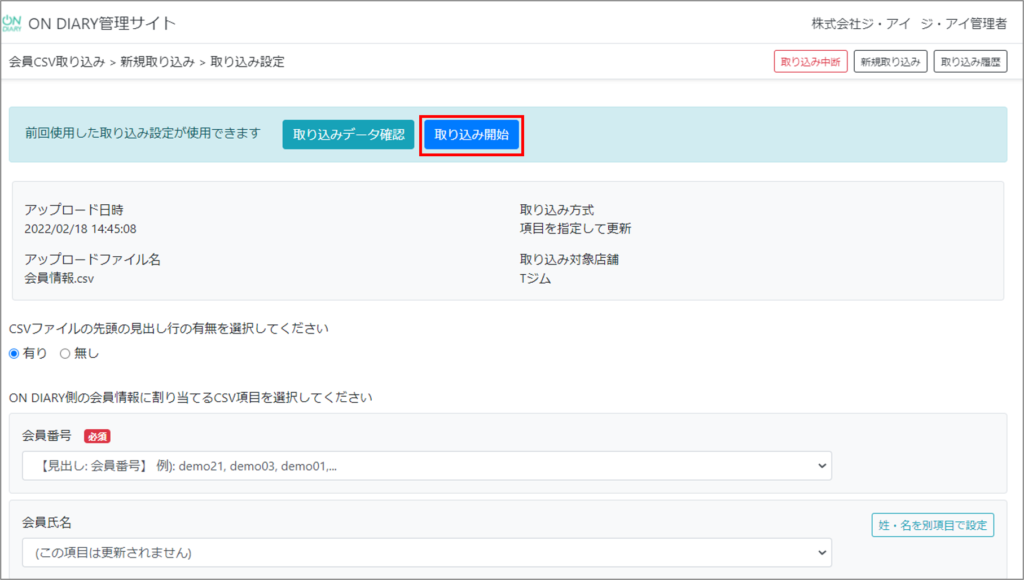1024x580 pixels.
Task: Open the 会員氏名 dropdown
Action: click(427, 552)
